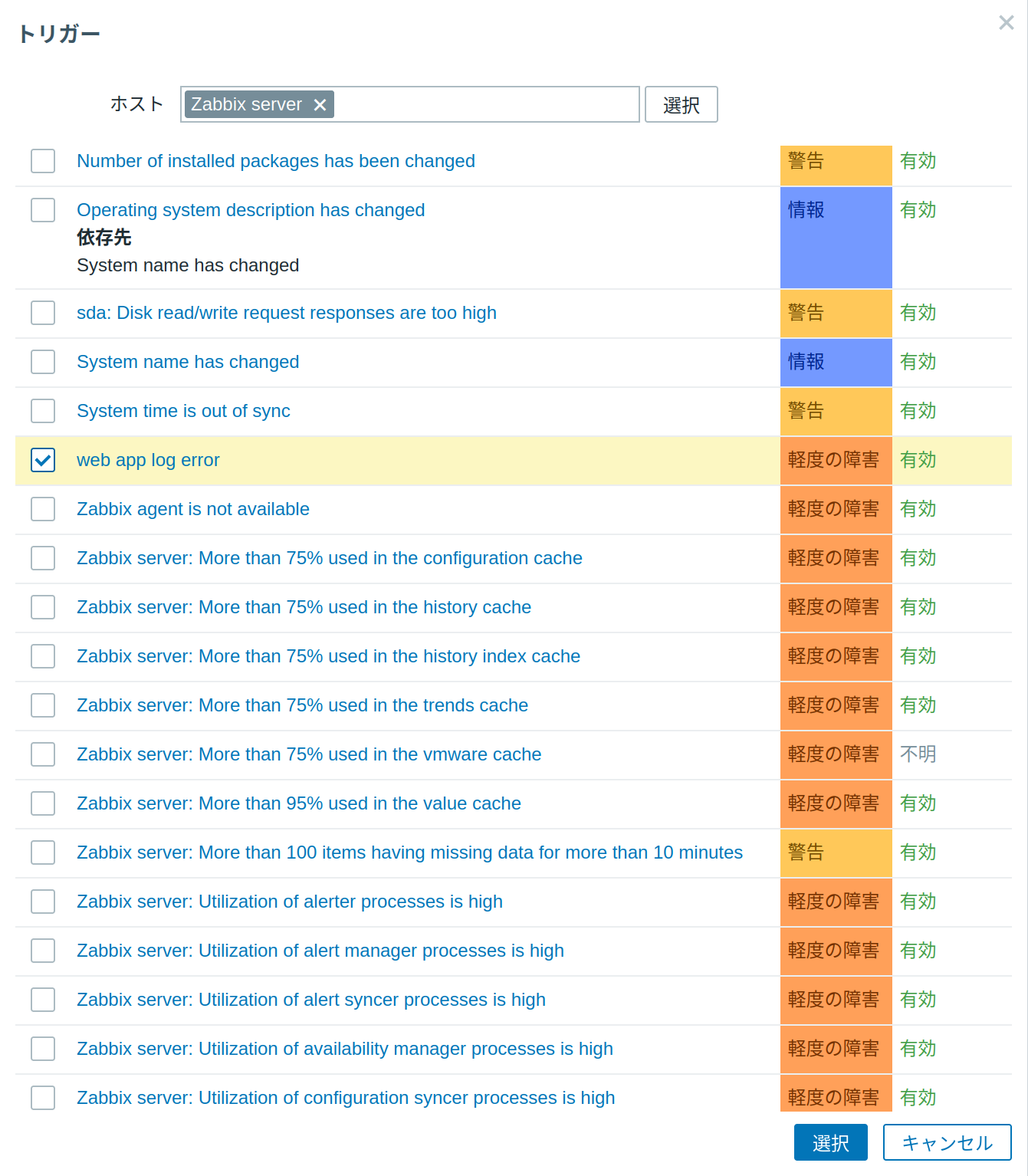Click the 不明 status of vmware cache row
Screen dimensions: 1028x1176
(918, 754)
